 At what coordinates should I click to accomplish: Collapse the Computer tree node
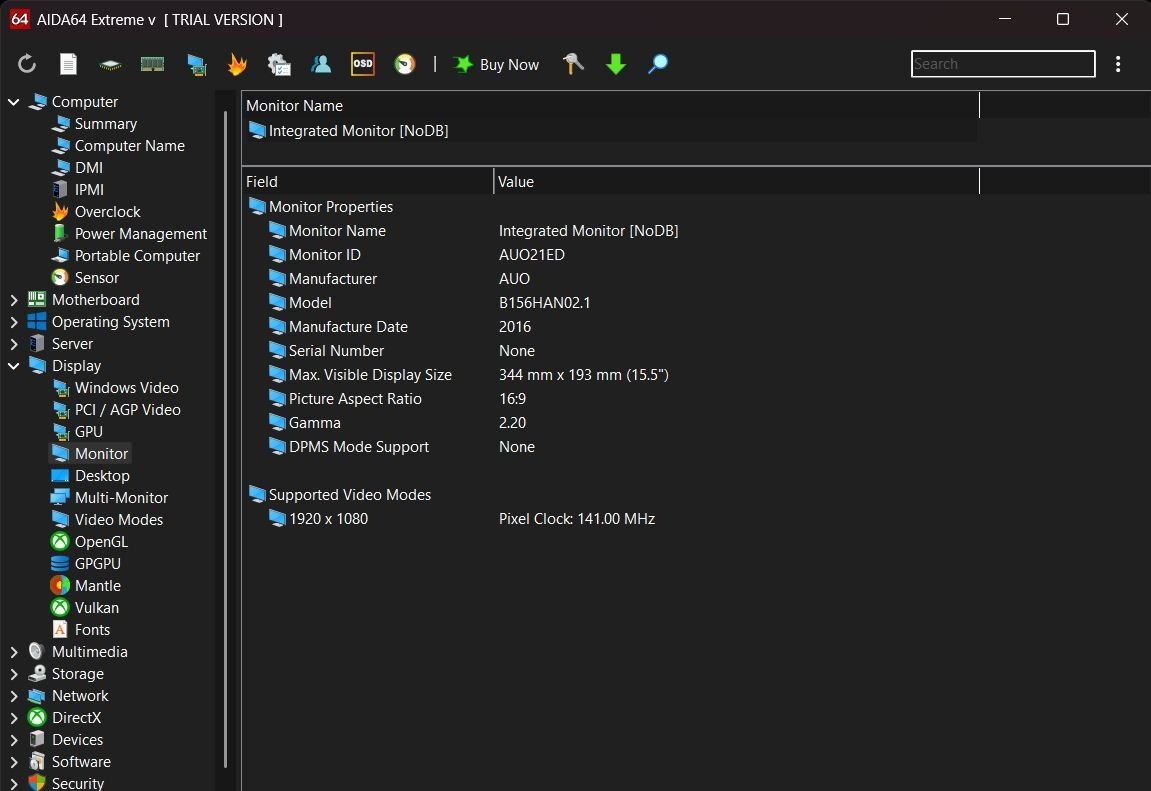pos(13,102)
